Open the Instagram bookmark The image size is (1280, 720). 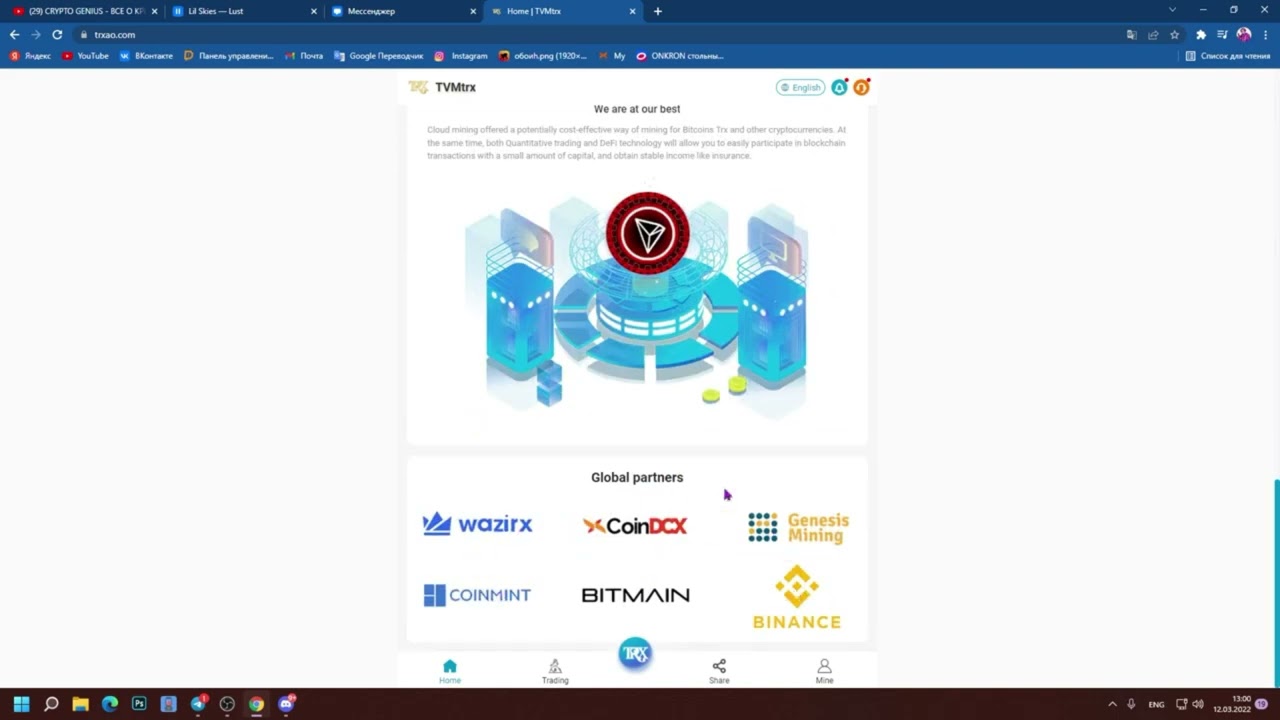click(x=460, y=56)
